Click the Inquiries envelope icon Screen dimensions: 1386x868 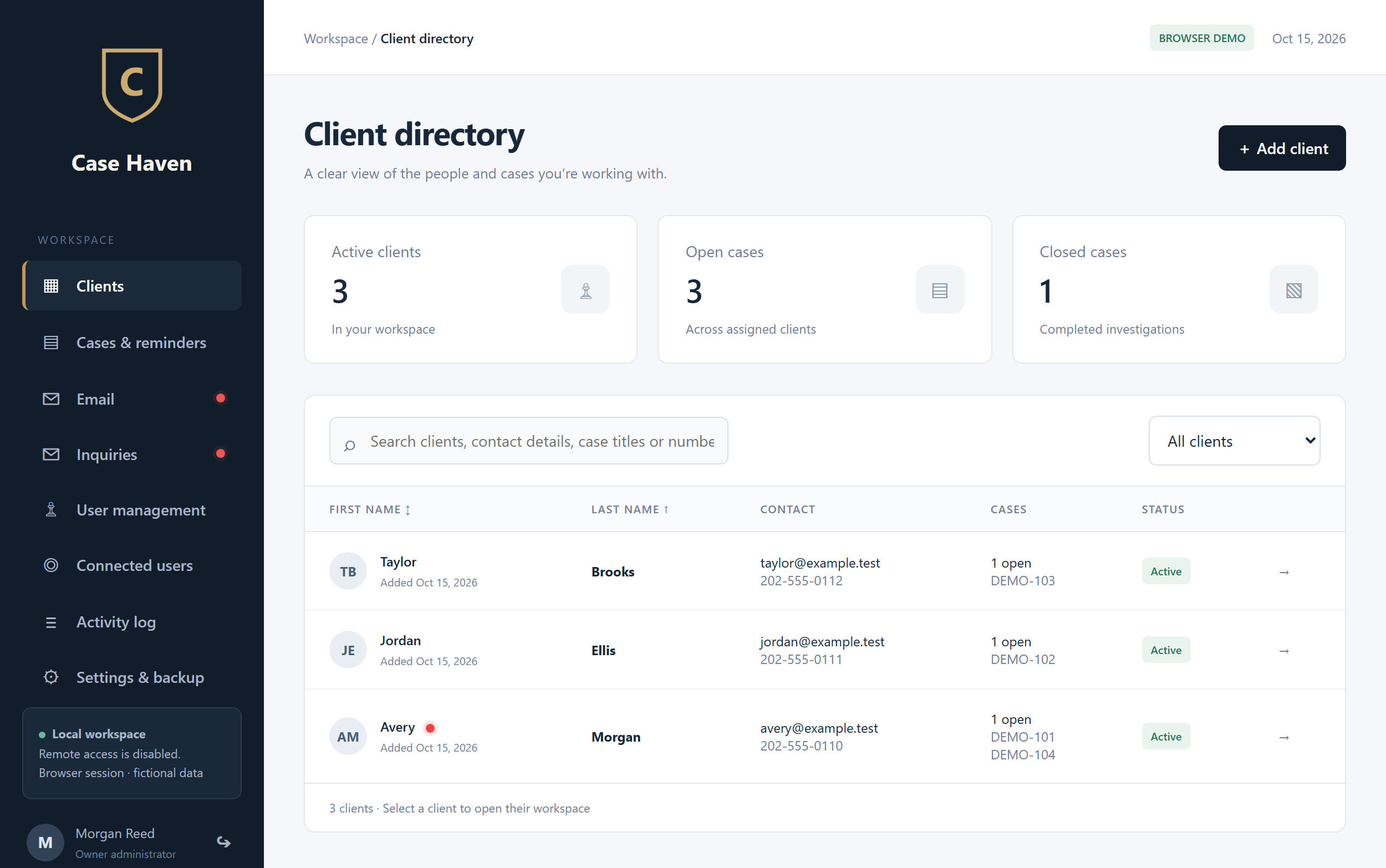pos(51,455)
